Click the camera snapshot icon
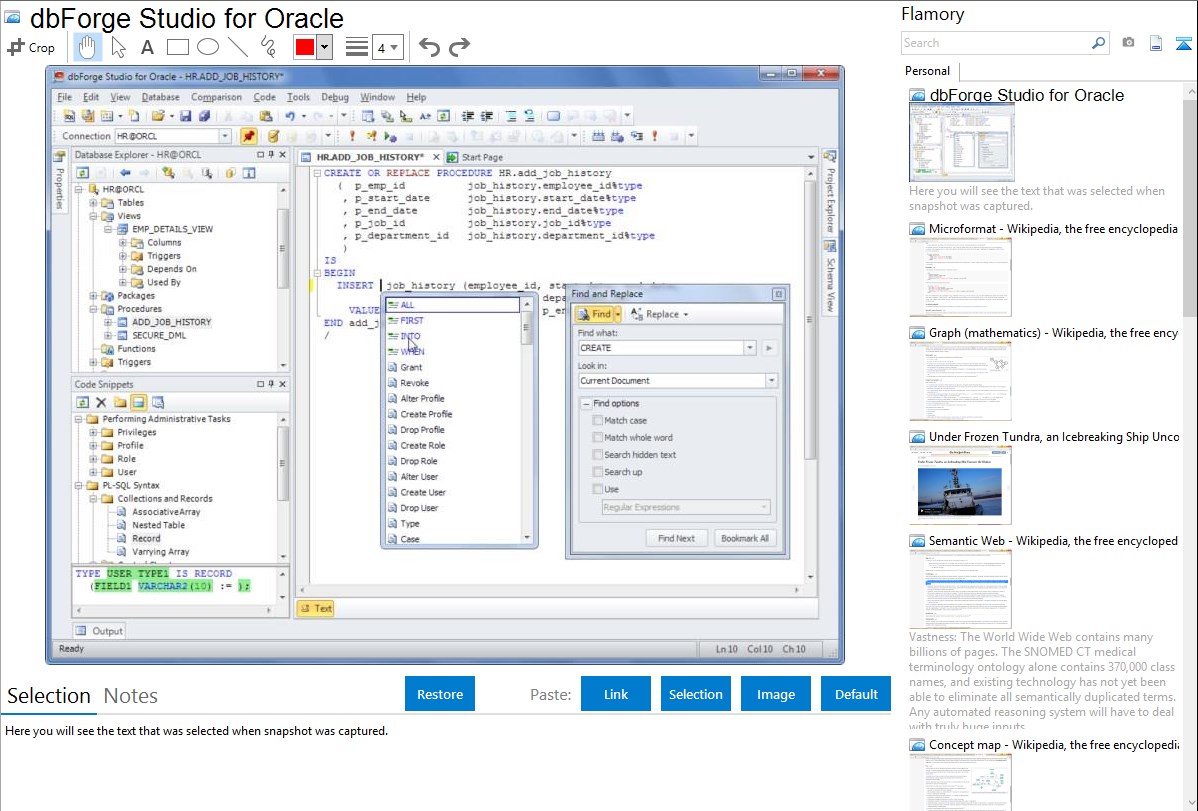 point(1128,43)
